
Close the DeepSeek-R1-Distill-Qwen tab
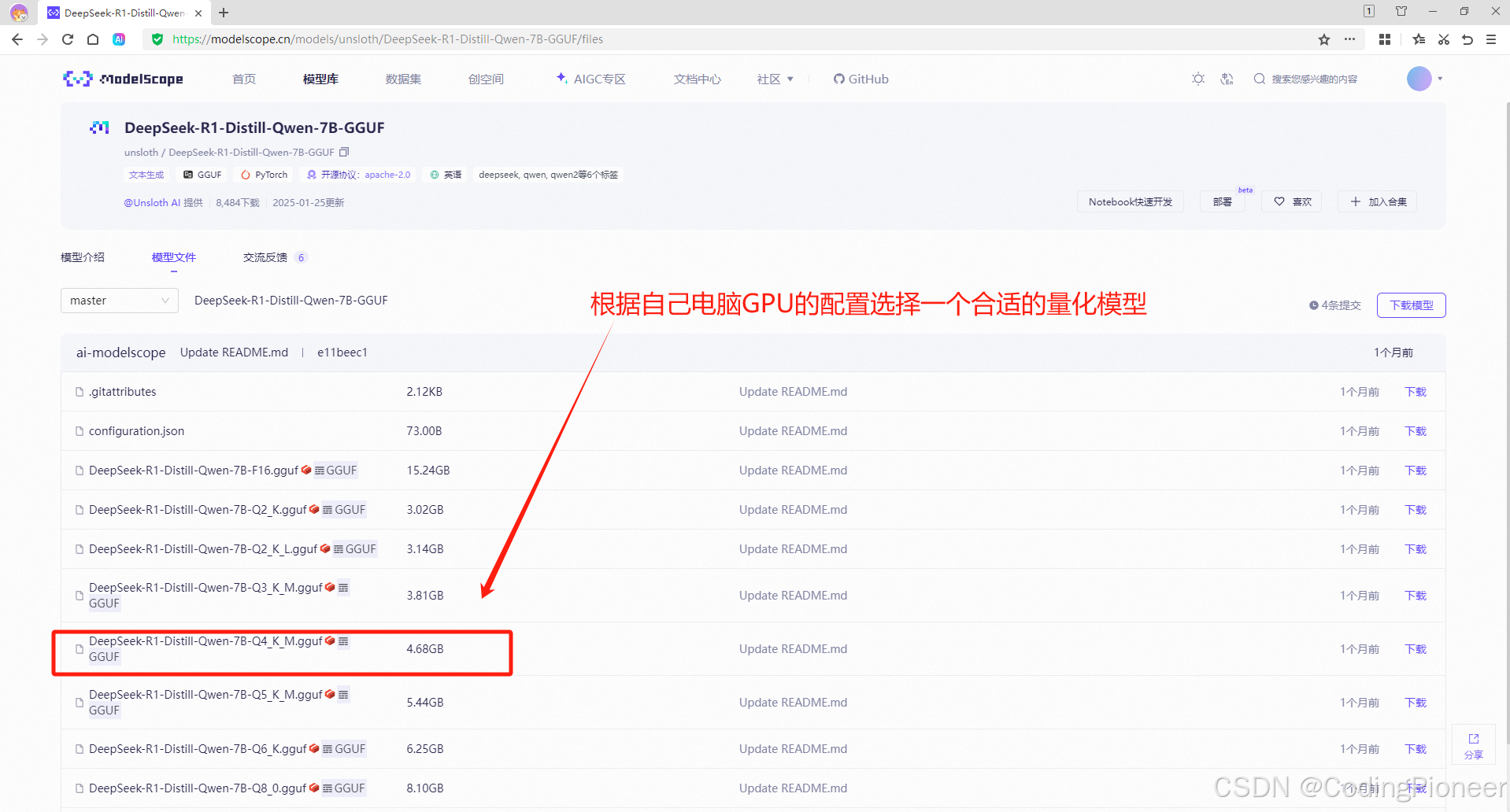[198, 13]
